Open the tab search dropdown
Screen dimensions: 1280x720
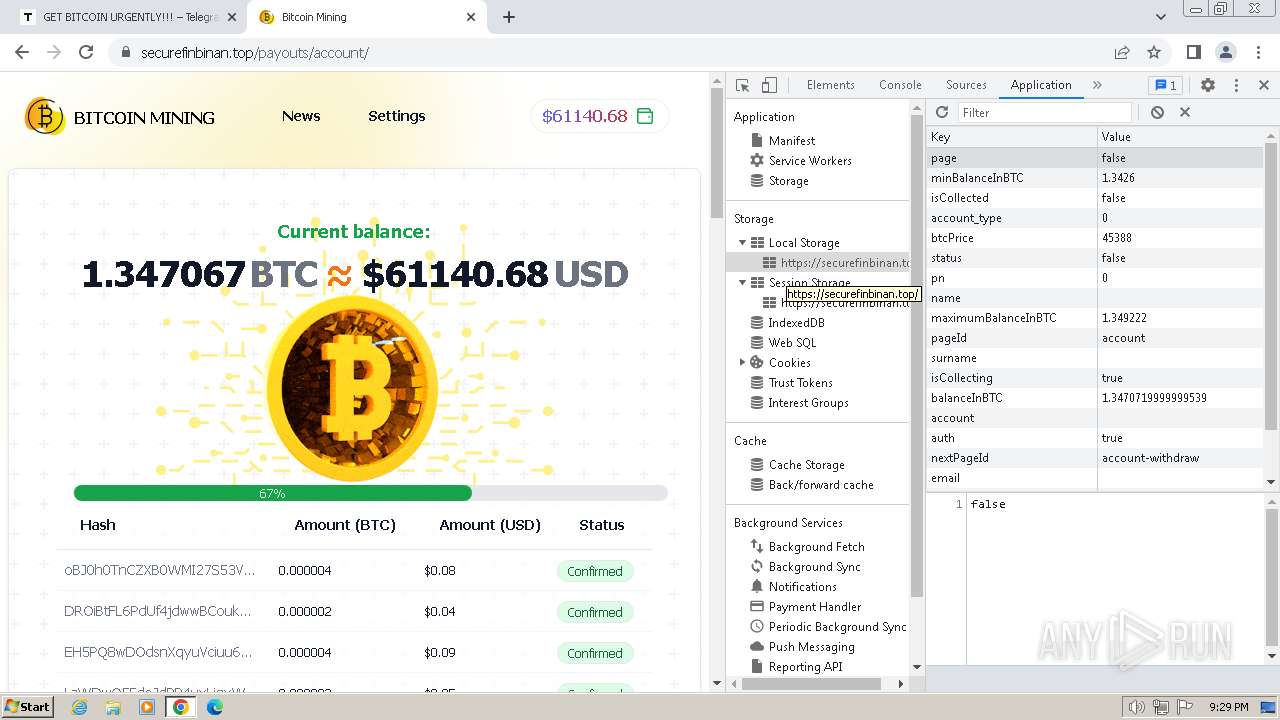[1161, 17]
